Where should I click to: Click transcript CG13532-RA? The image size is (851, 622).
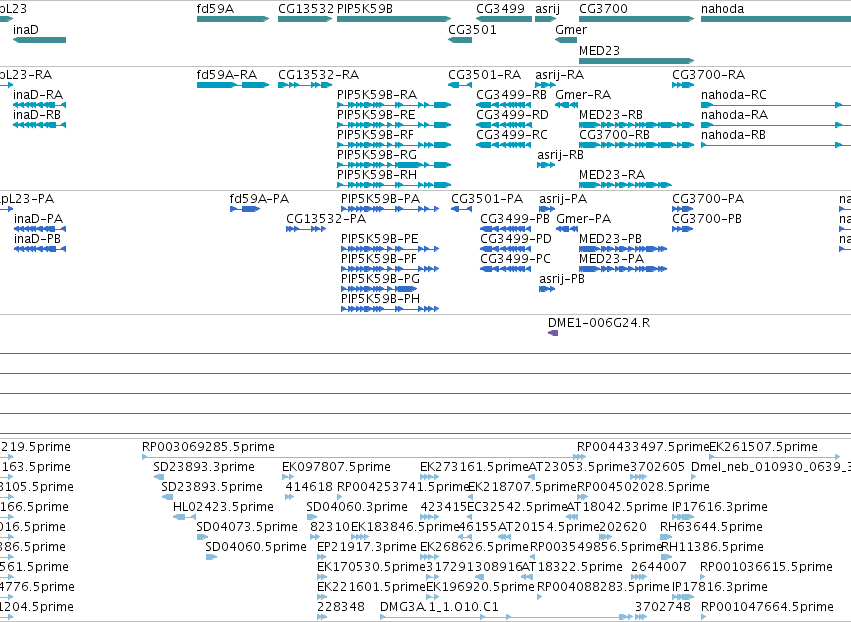coord(305,85)
